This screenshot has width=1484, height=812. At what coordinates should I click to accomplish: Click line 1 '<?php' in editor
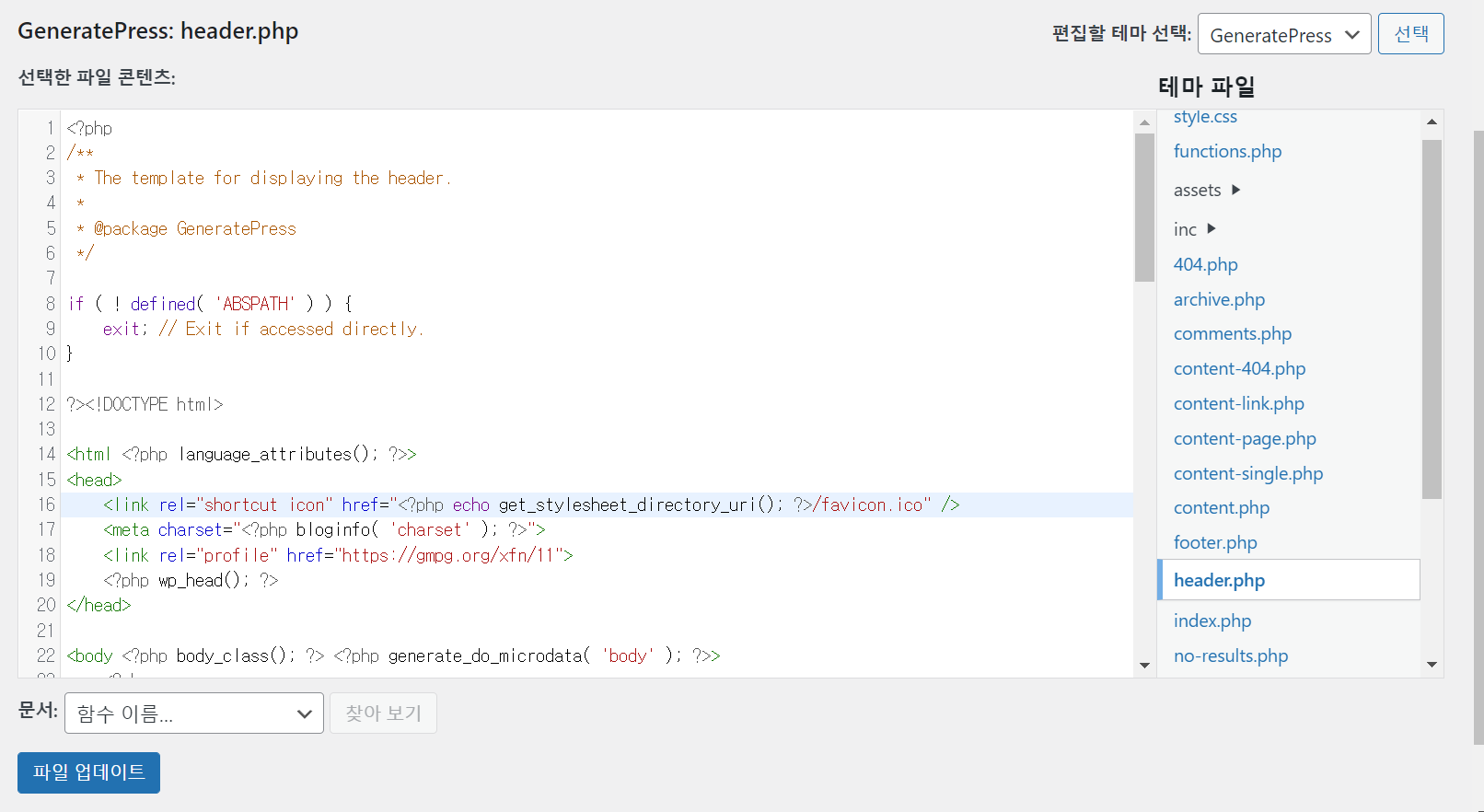89,128
